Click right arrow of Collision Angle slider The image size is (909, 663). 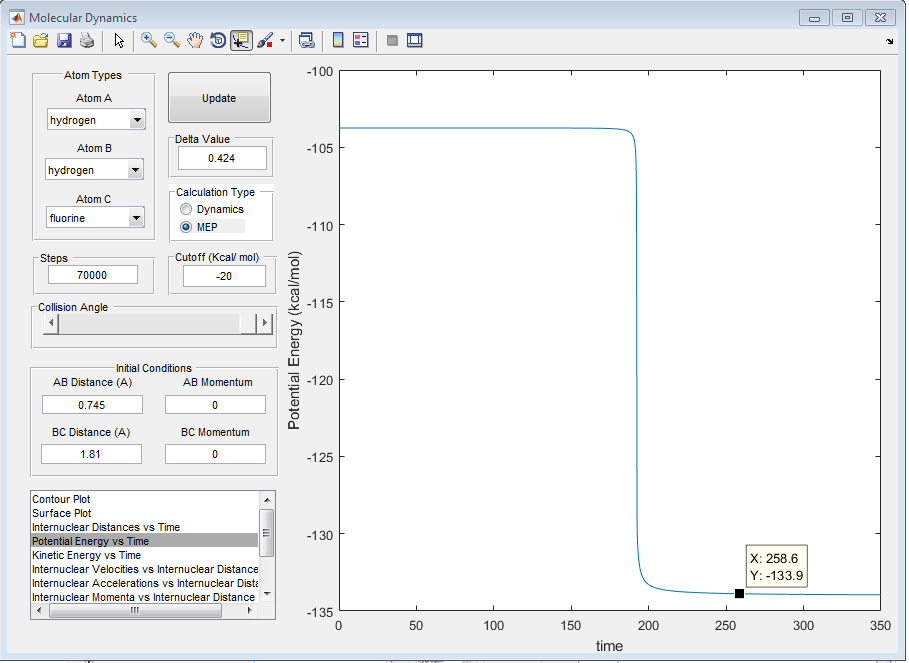tap(265, 323)
